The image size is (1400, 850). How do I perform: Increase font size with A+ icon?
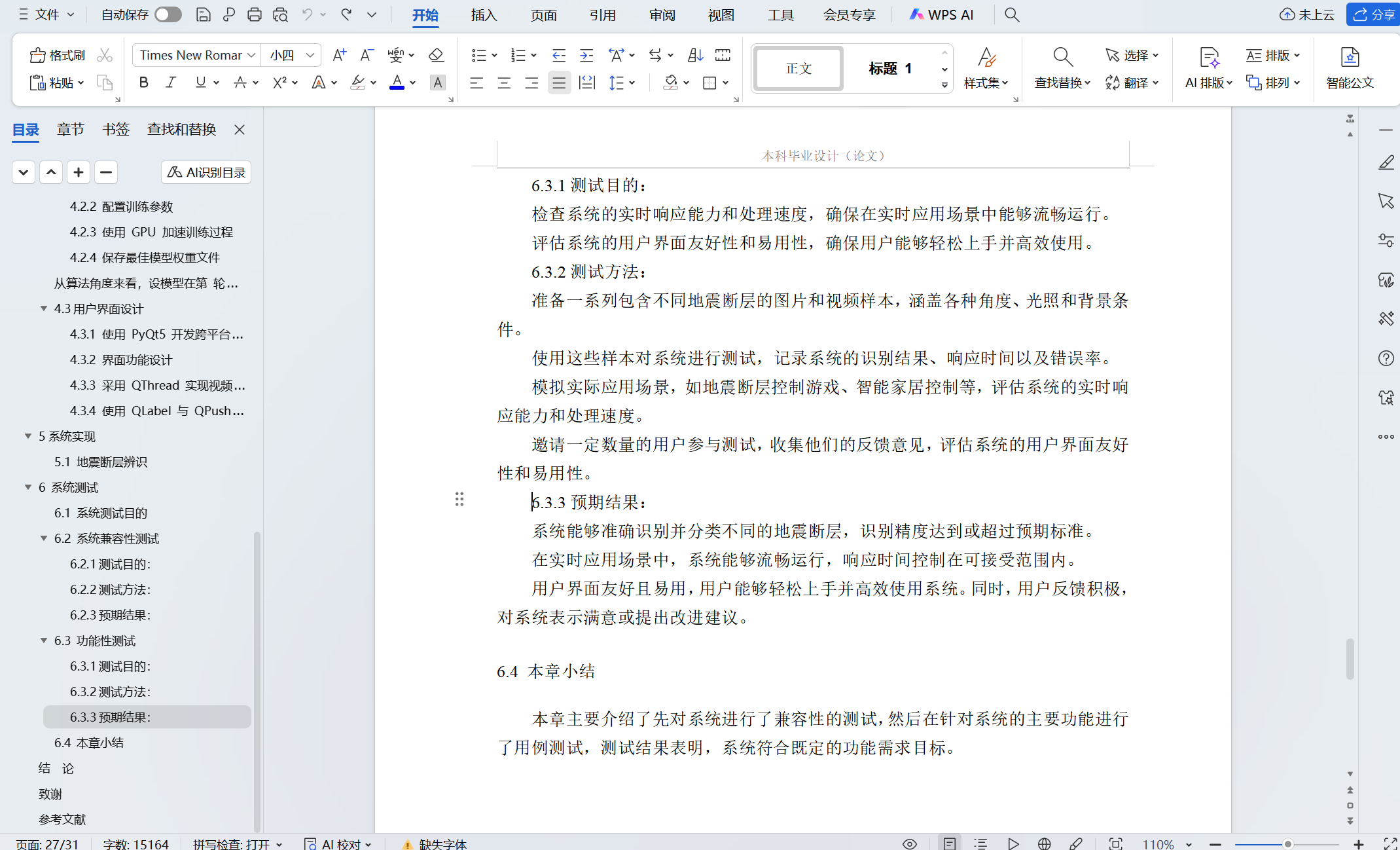[x=339, y=55]
